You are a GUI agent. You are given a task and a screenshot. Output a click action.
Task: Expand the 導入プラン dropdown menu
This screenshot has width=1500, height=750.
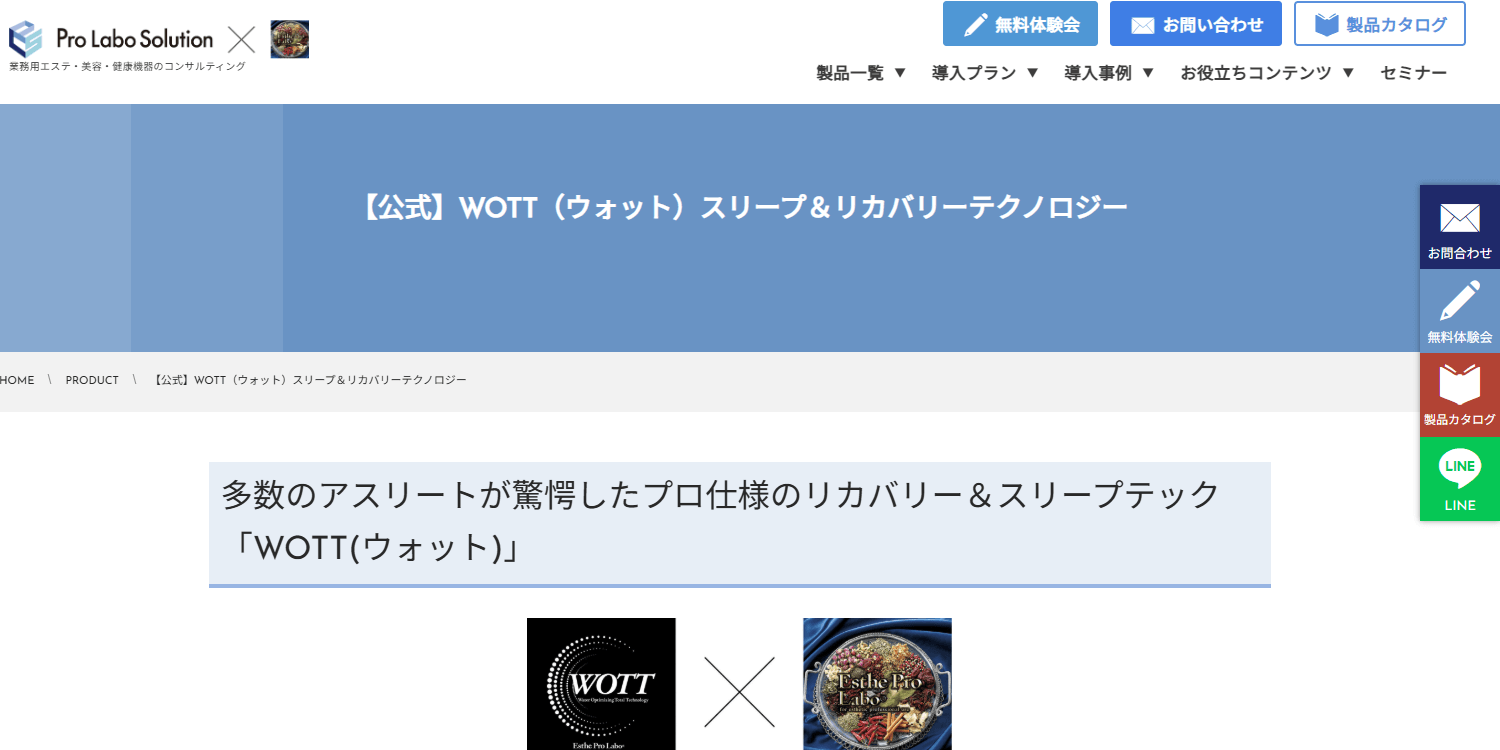tap(986, 73)
